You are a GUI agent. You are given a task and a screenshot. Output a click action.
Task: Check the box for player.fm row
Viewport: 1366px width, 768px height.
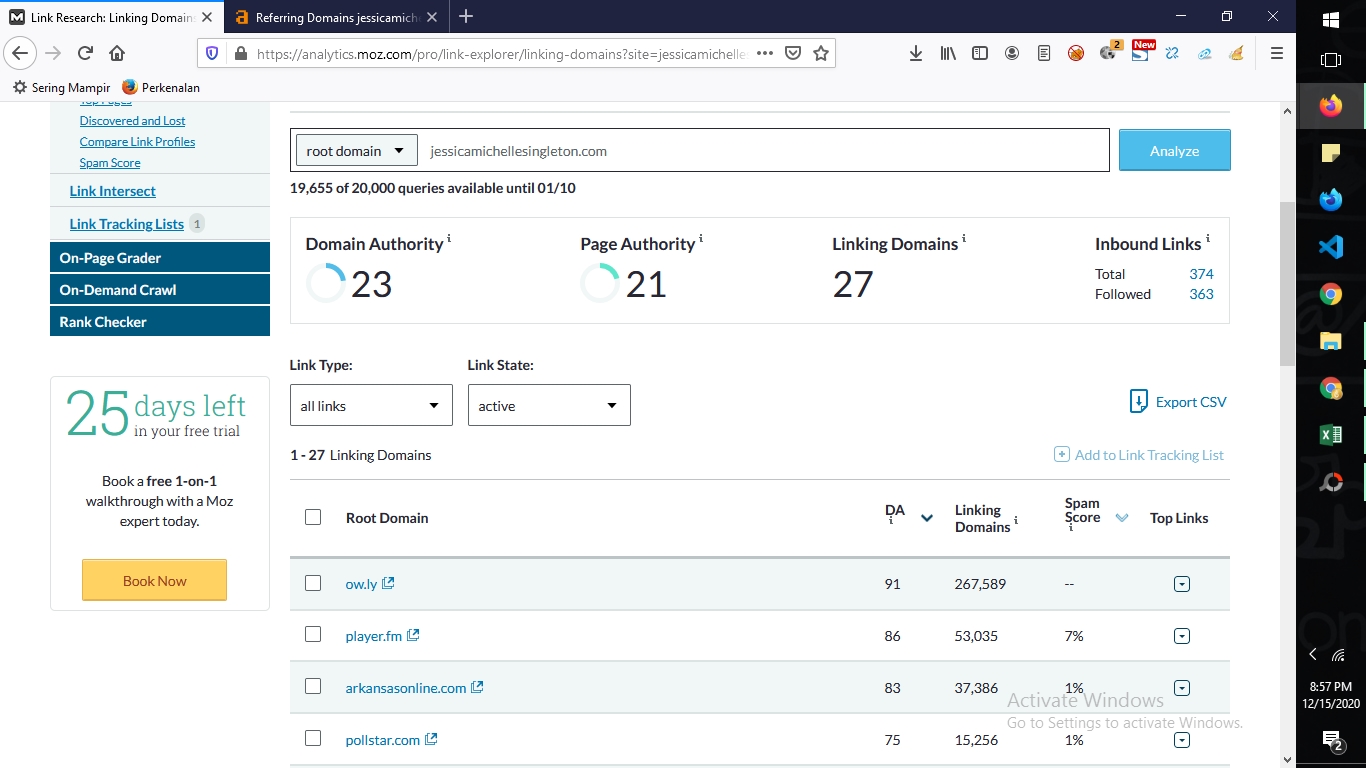click(x=313, y=634)
